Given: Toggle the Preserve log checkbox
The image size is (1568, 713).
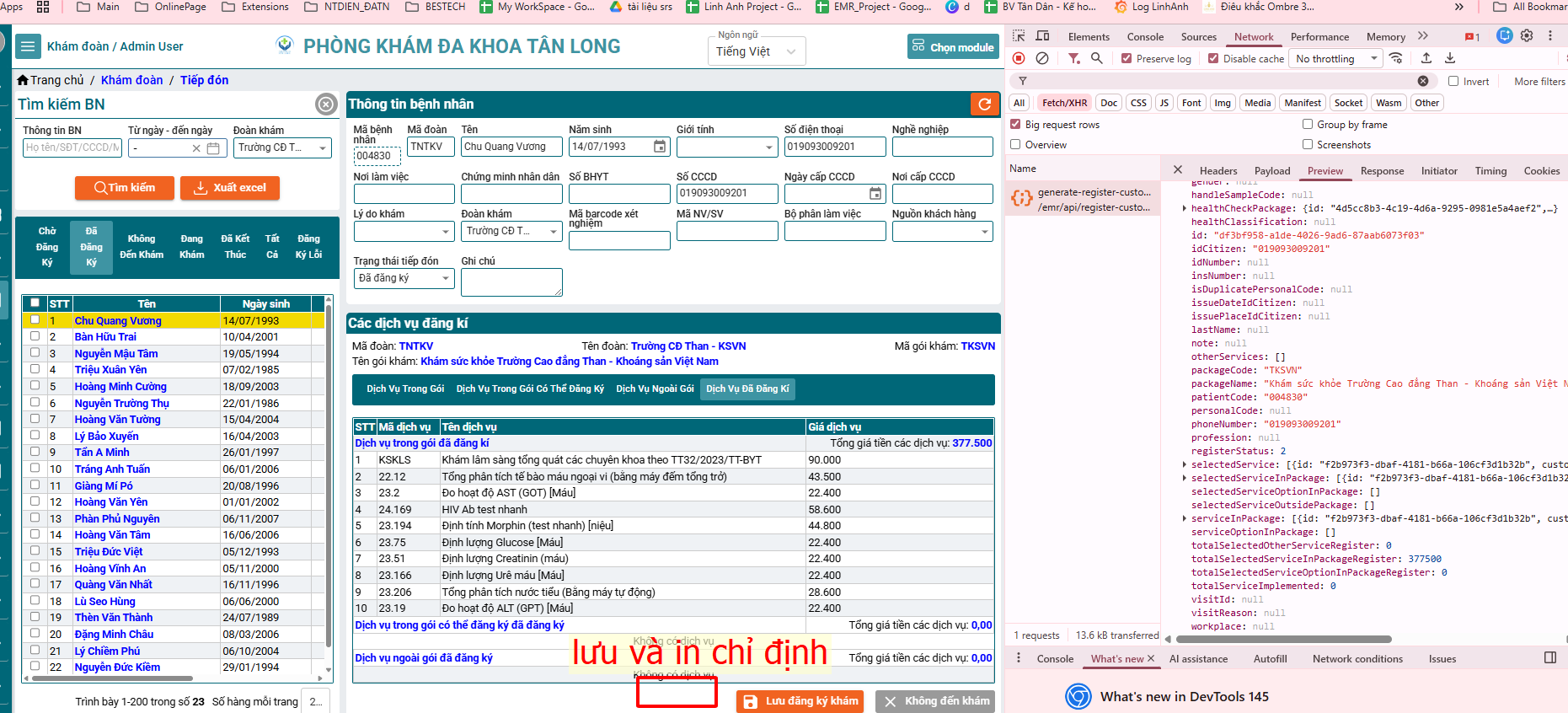Looking at the screenshot, I should pos(1126,58).
